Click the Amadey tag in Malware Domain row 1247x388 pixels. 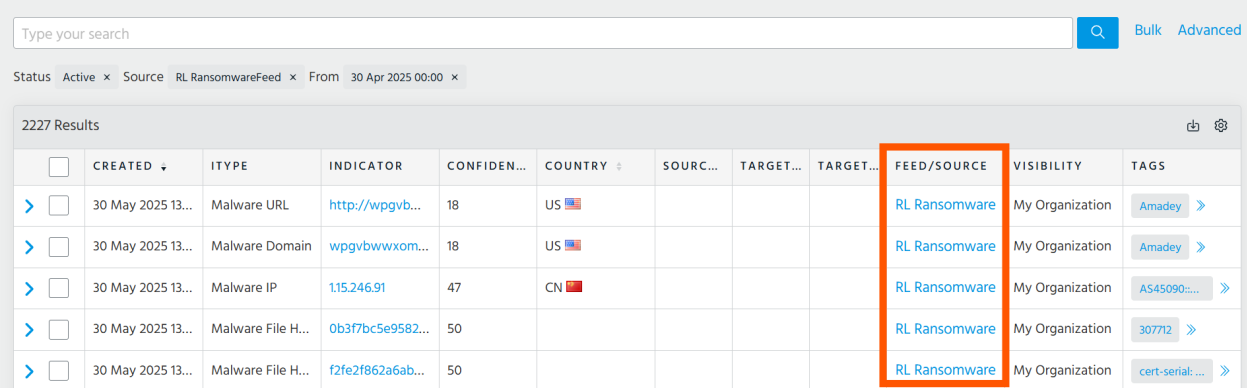[x=1160, y=247]
